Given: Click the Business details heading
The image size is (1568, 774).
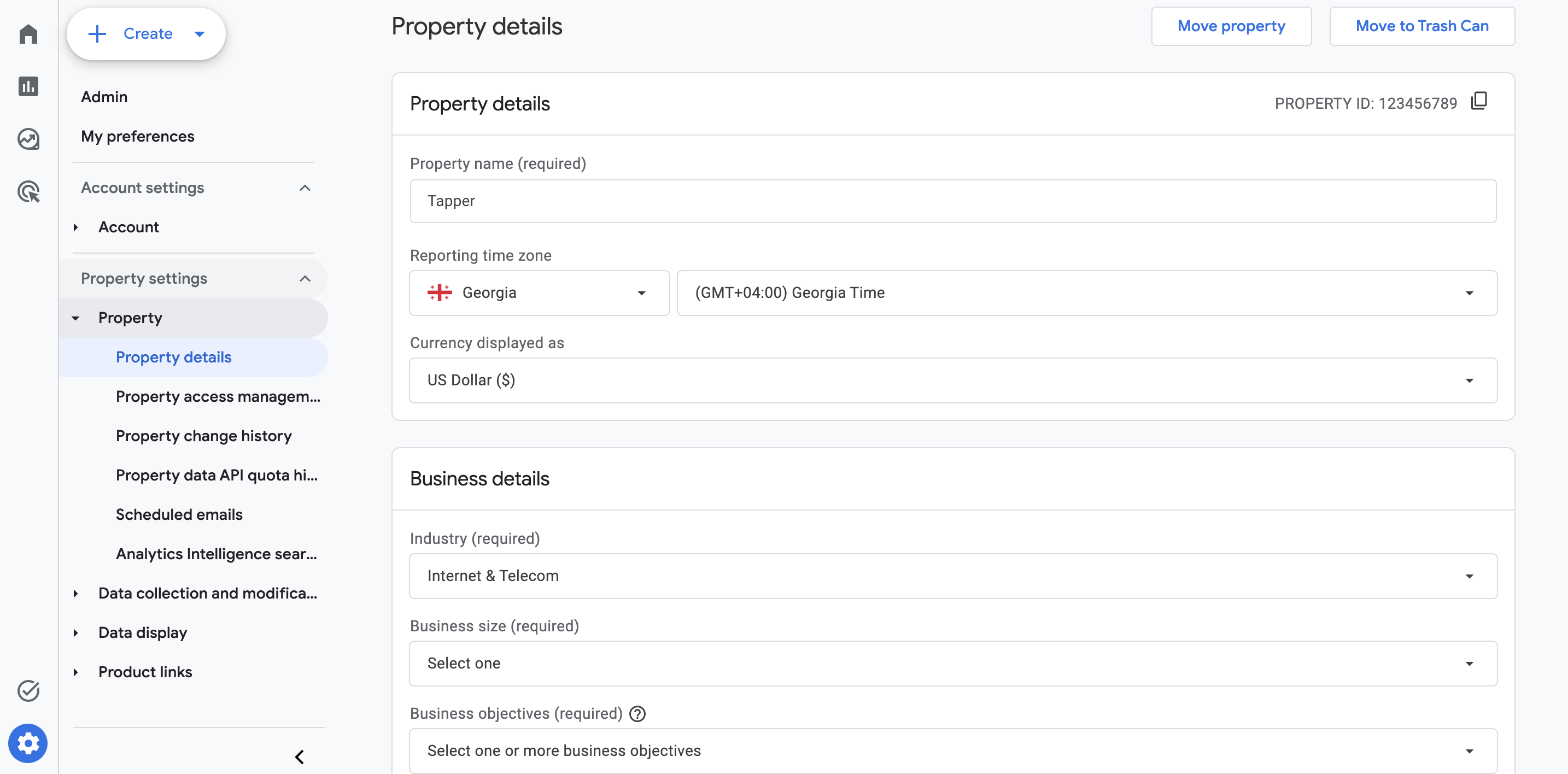Looking at the screenshot, I should click(479, 479).
